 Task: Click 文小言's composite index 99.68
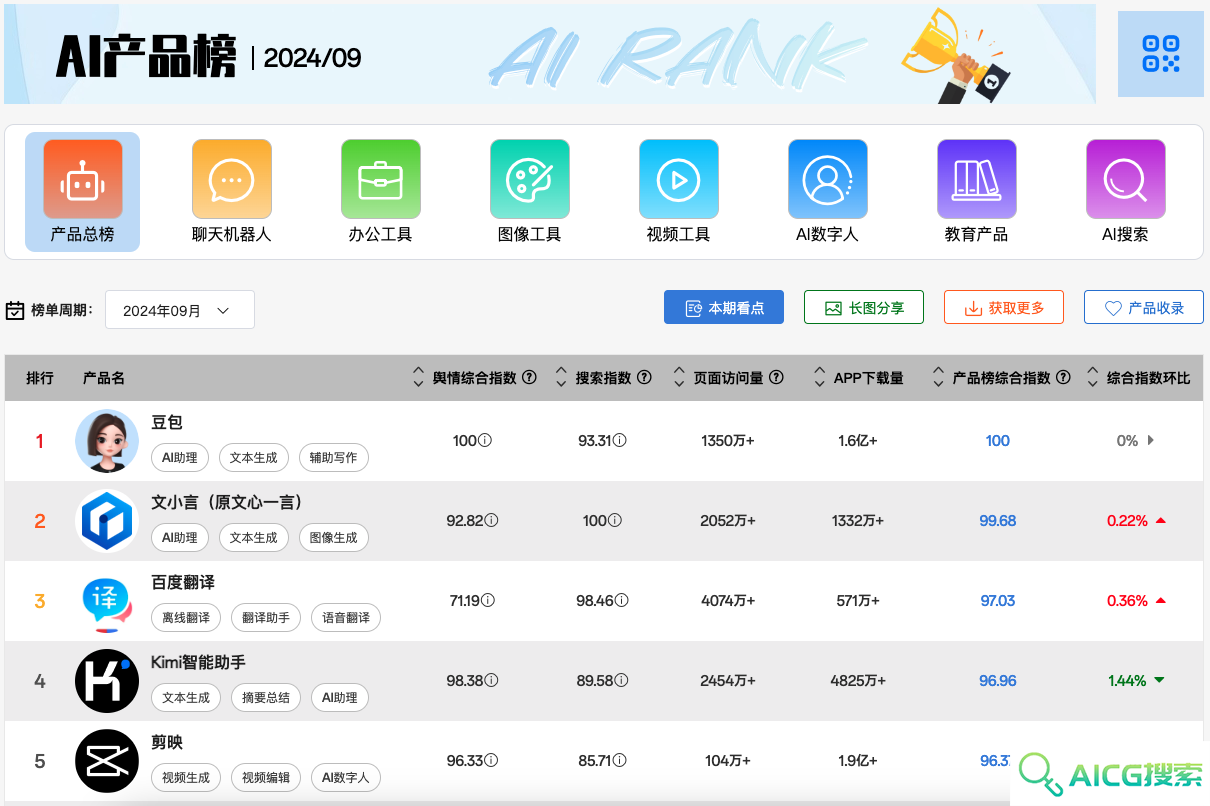point(998,521)
